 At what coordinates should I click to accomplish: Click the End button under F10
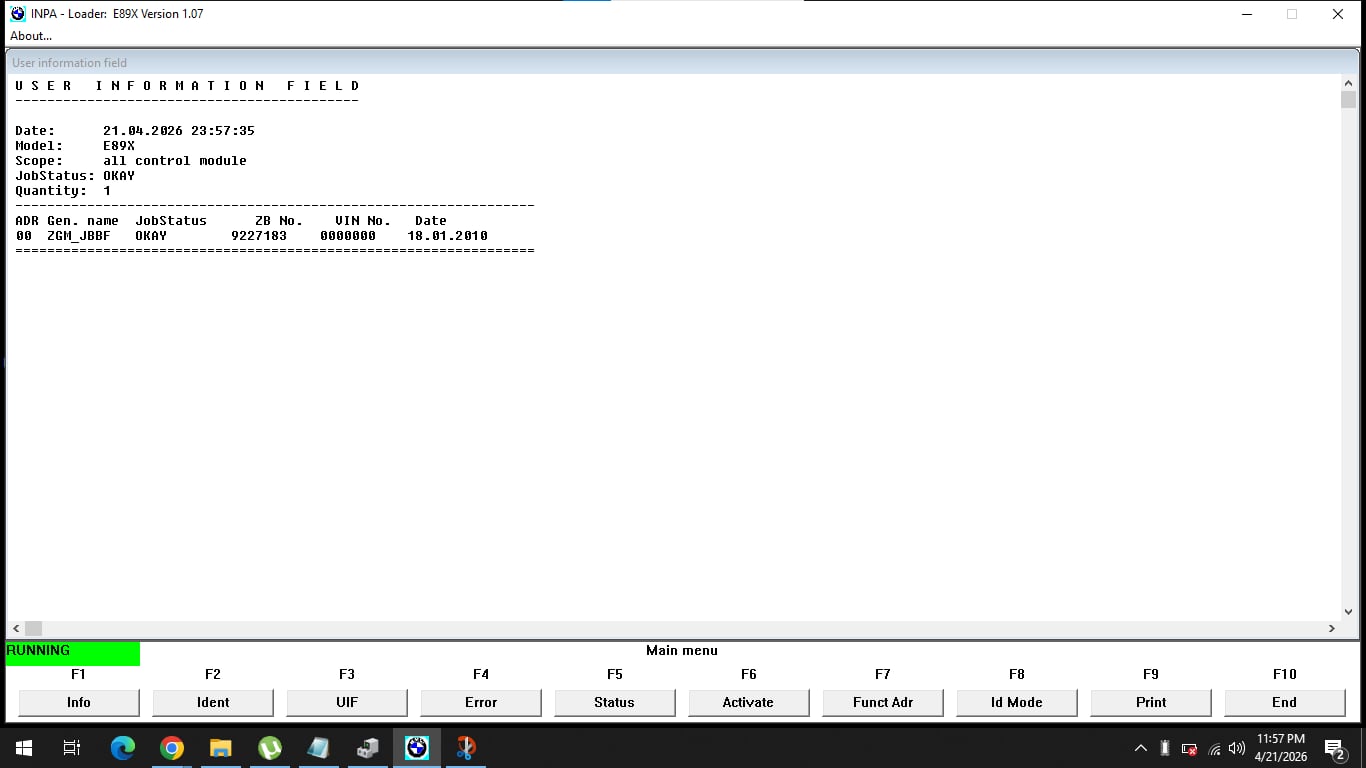pyautogui.click(x=1284, y=702)
